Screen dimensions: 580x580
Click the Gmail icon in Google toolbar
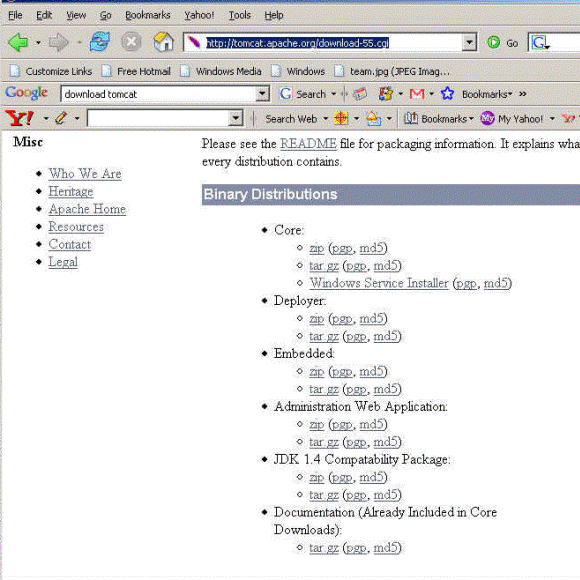[417, 94]
